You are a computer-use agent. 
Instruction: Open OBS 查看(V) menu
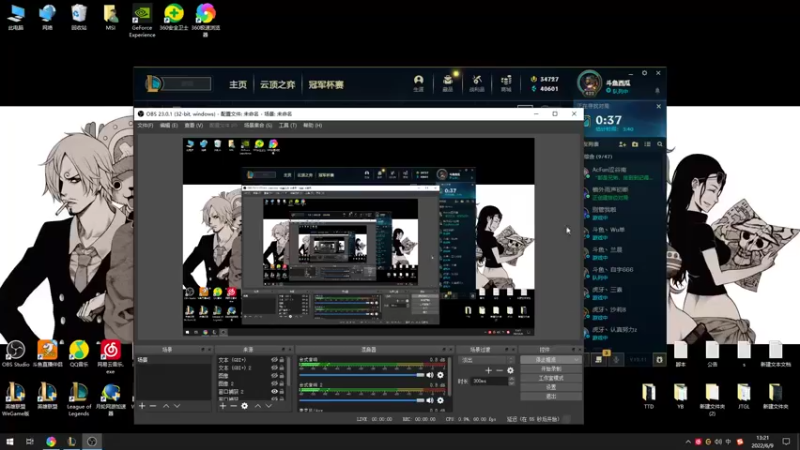(193, 126)
